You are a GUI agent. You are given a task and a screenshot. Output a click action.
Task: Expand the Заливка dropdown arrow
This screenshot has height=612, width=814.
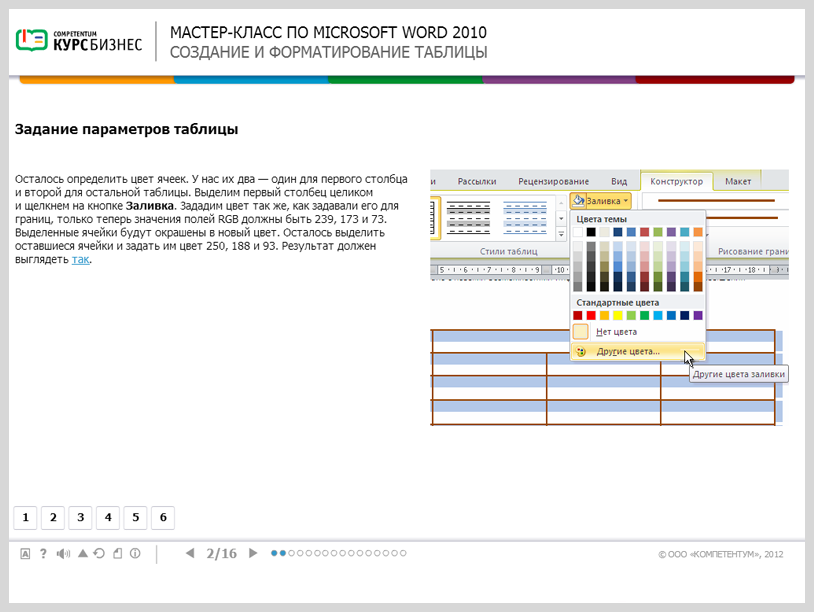(x=626, y=201)
